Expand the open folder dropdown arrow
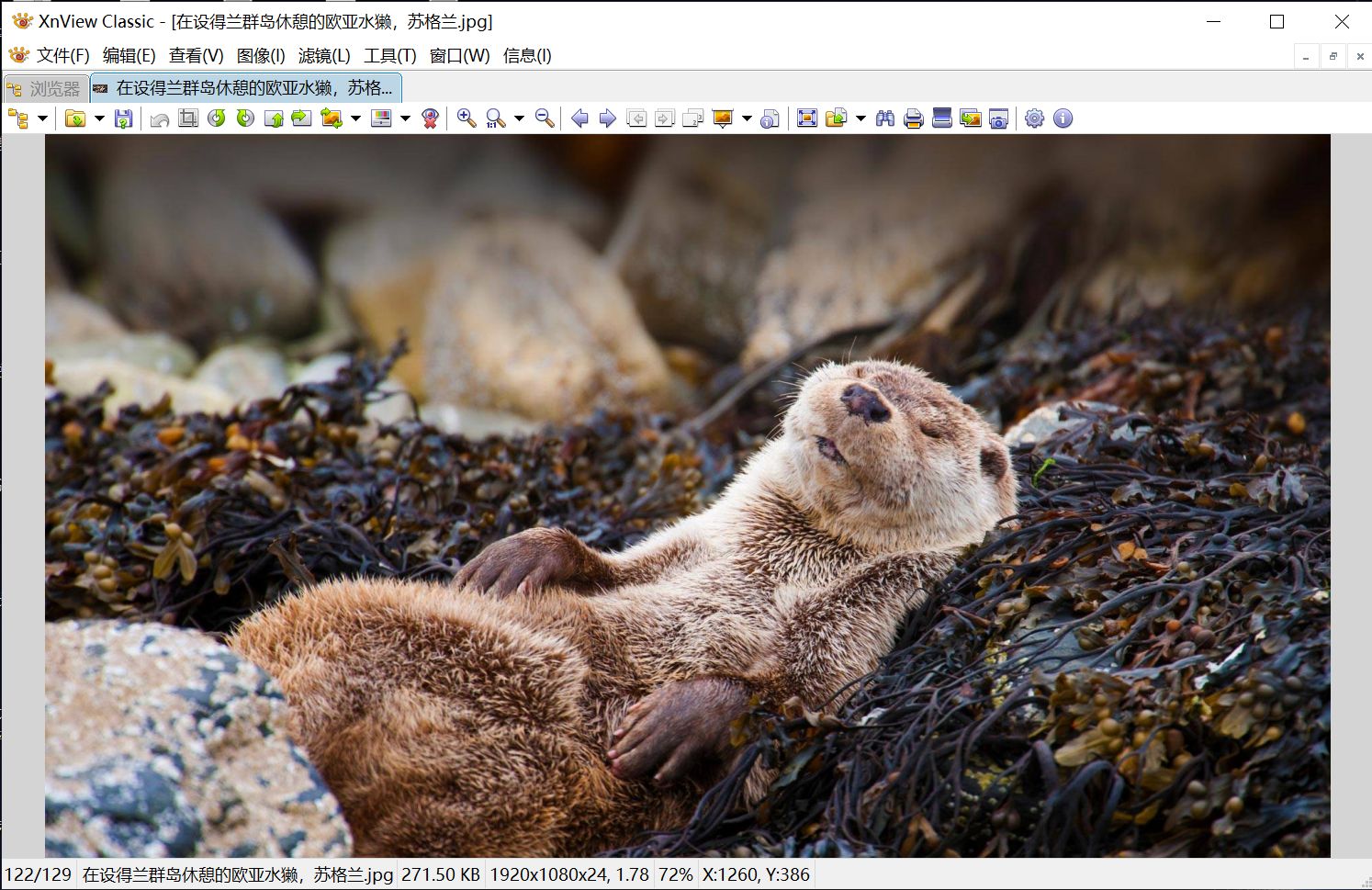 point(99,118)
